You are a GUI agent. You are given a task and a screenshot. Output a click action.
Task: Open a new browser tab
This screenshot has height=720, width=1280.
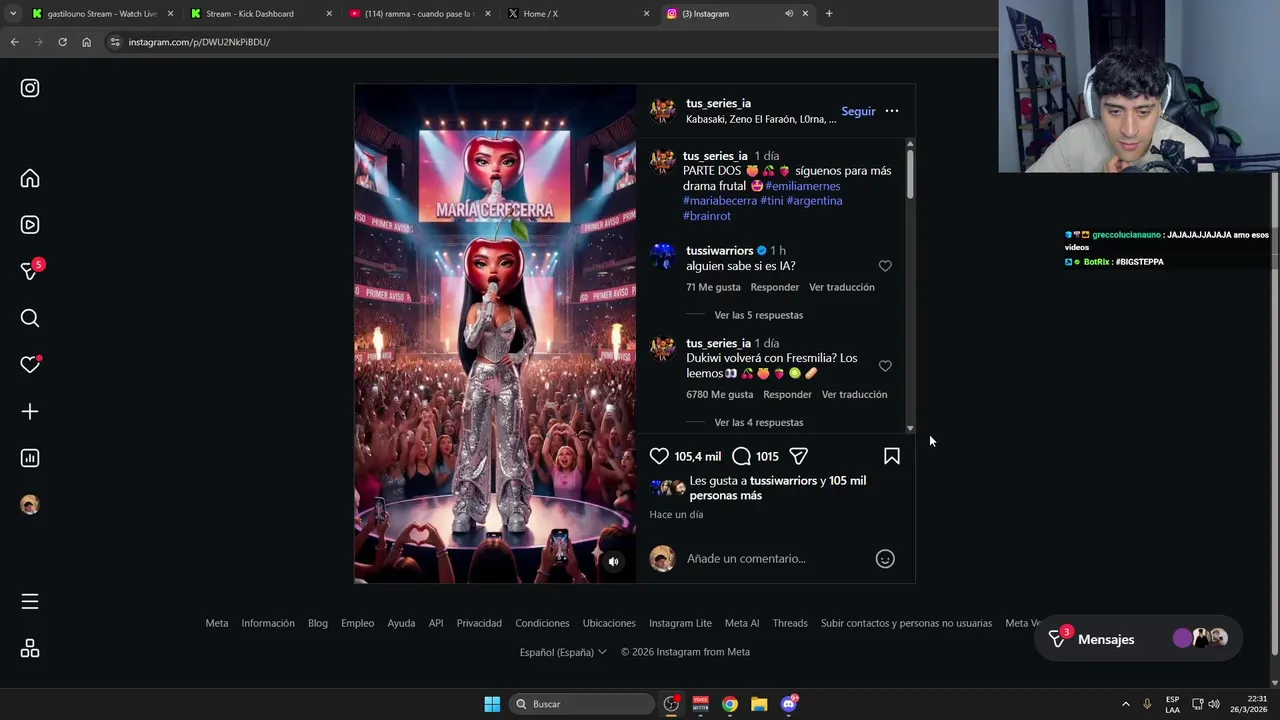click(829, 14)
